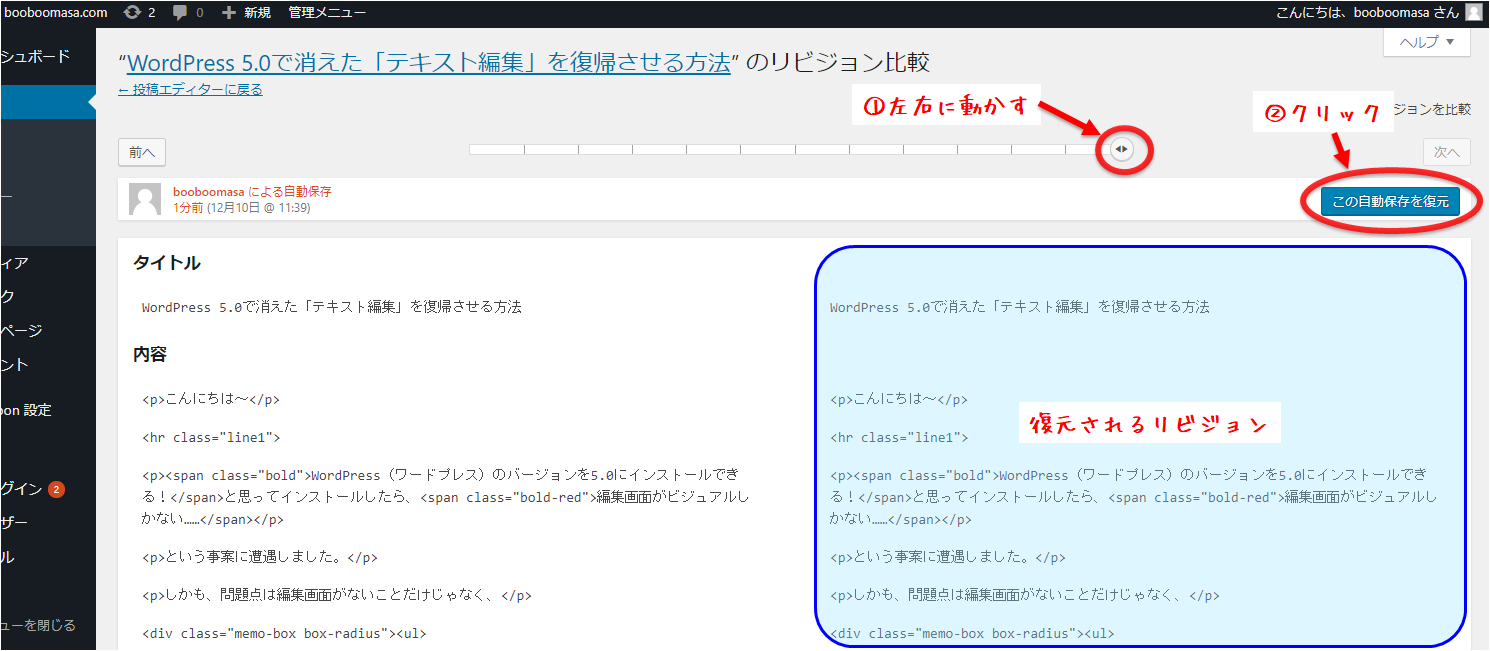Click the 'タイトル' section heading
1490x651 pixels.
pos(167,263)
